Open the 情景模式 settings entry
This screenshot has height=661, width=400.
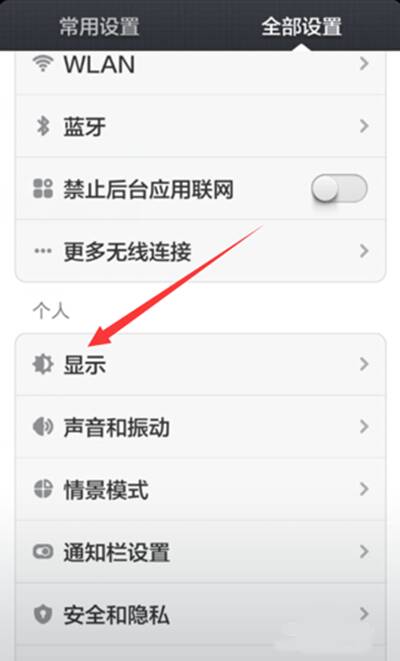(200, 489)
